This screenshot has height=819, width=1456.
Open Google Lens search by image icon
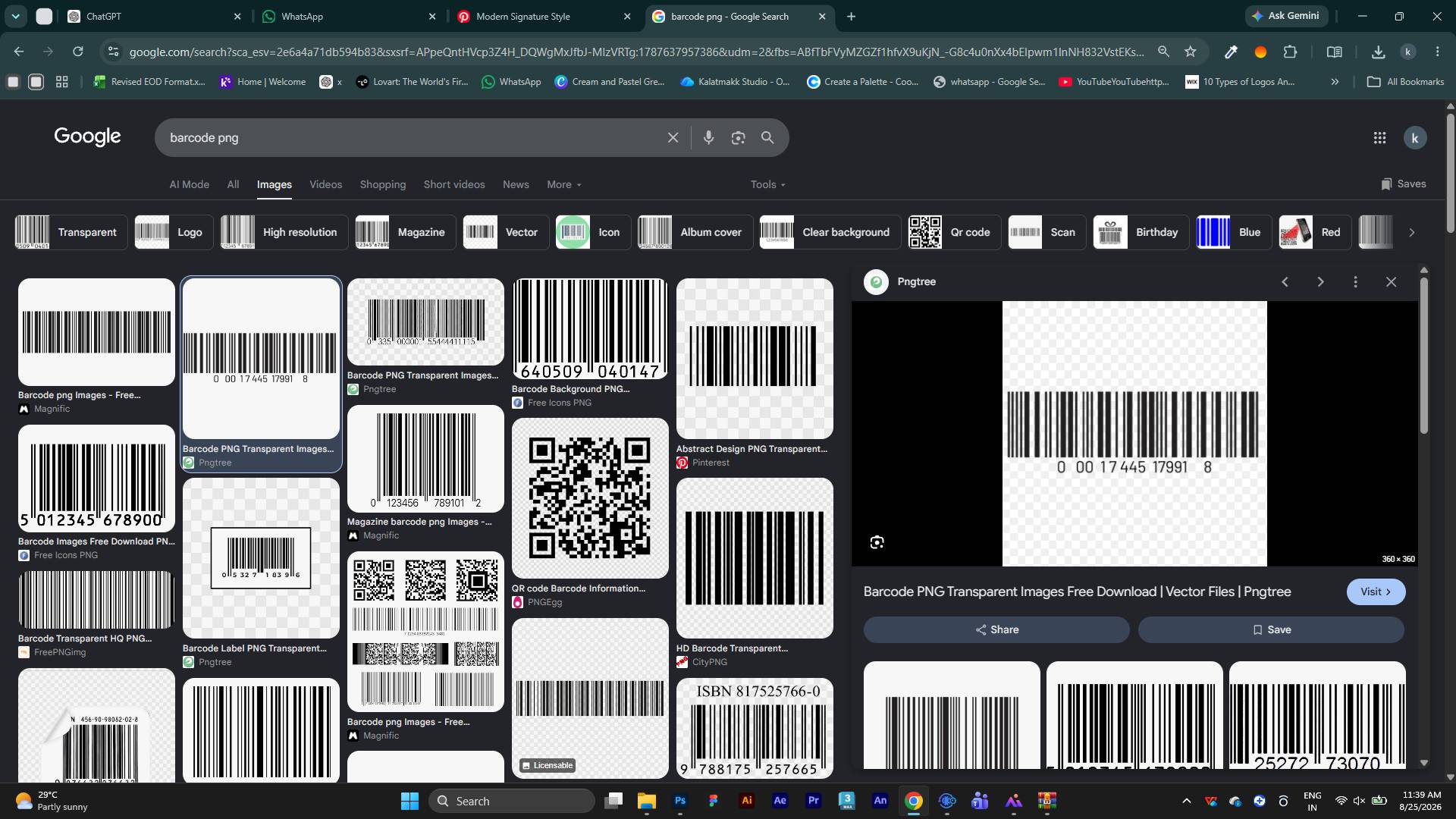tap(738, 137)
